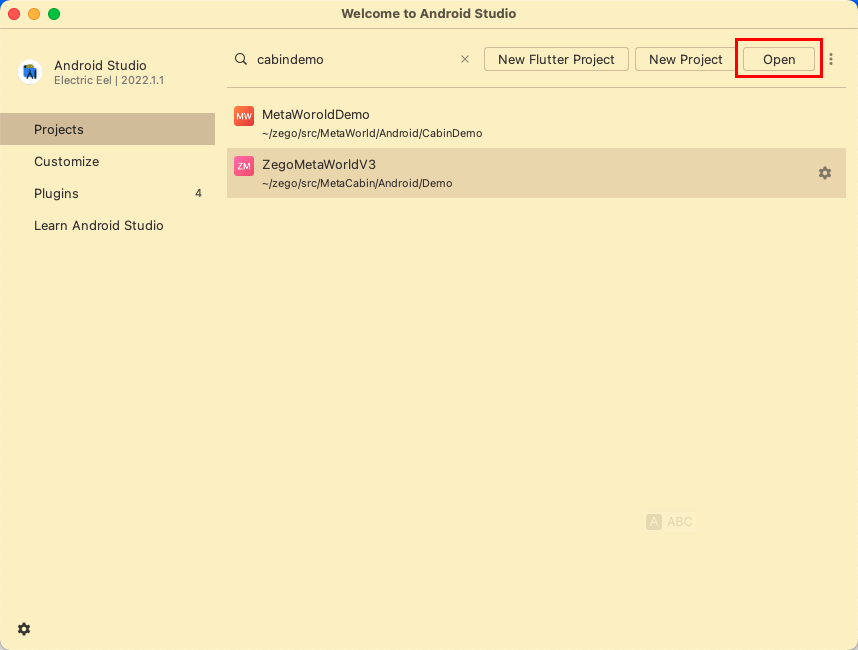Click the Open button

pos(779,59)
